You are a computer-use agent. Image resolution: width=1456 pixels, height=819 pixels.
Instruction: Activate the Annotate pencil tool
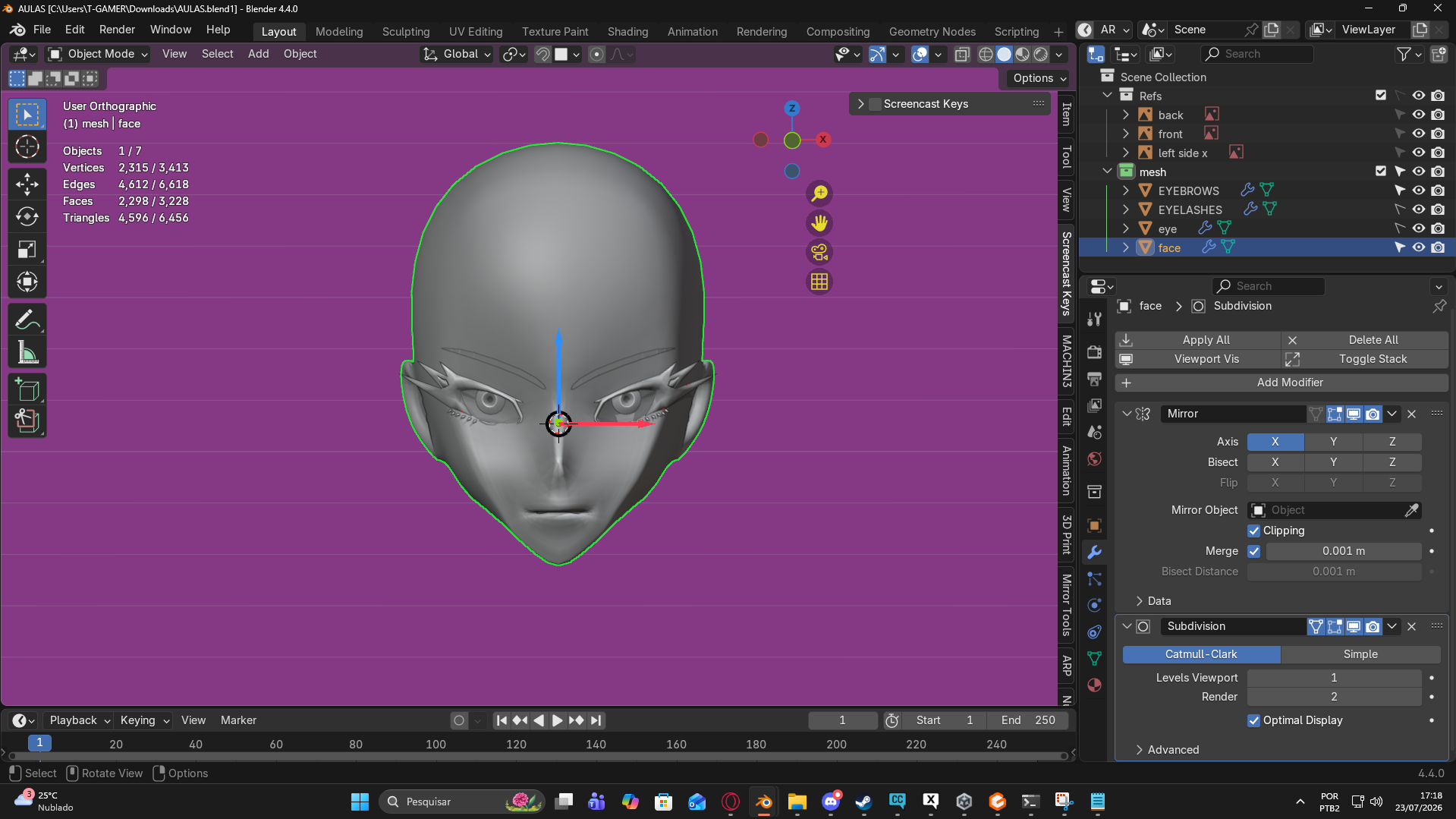27,320
